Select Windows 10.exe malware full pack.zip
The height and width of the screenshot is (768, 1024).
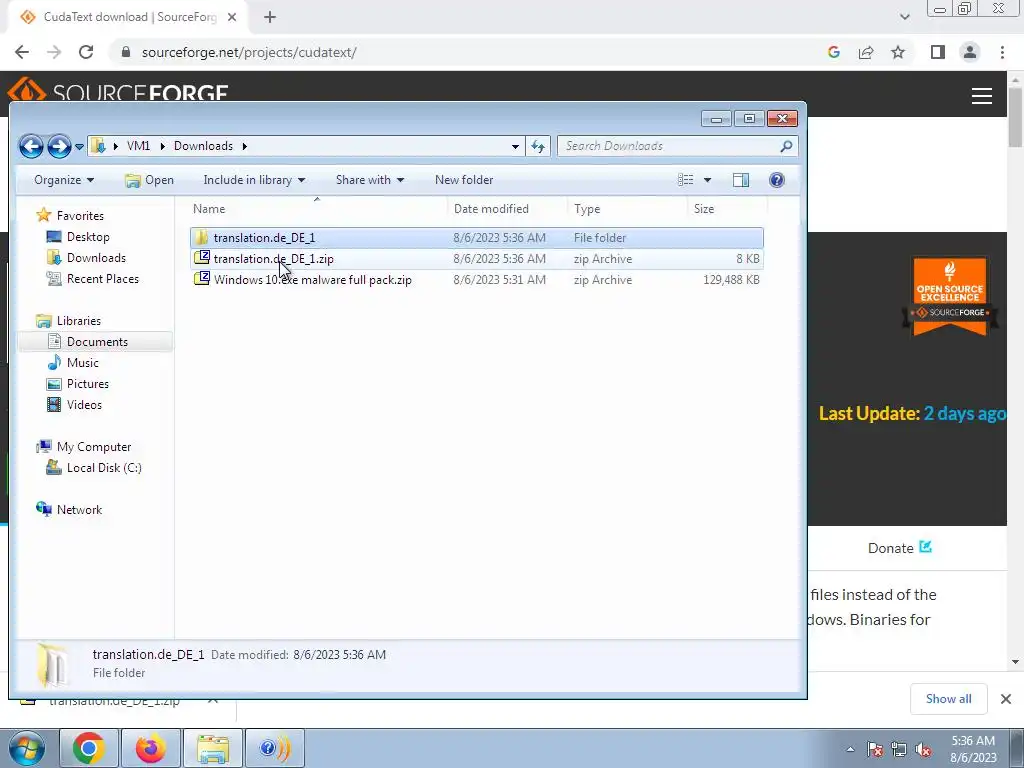coord(477,280)
